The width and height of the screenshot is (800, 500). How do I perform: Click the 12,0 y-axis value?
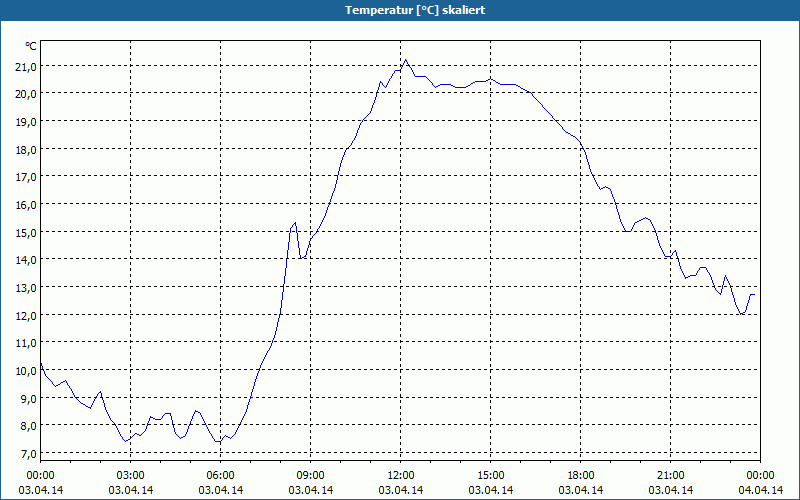(26, 316)
